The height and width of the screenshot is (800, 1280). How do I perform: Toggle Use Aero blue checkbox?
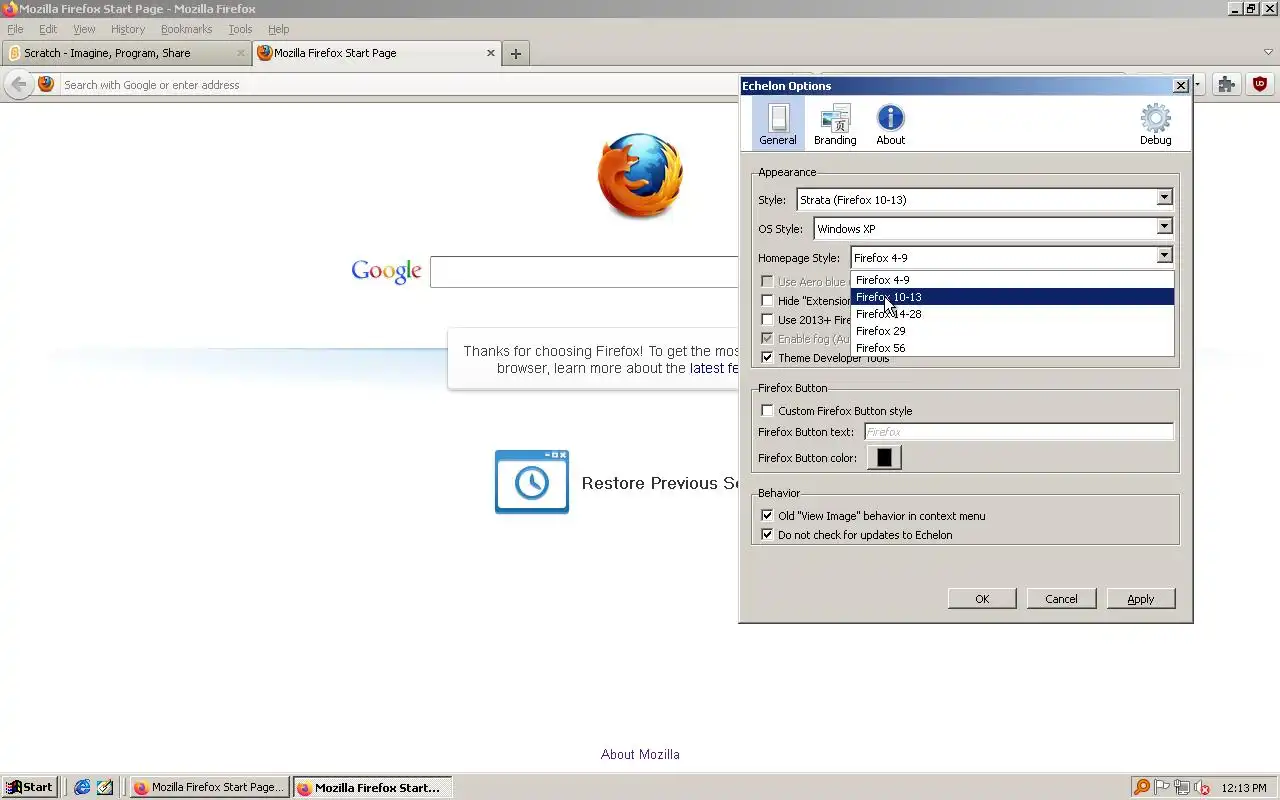pyautogui.click(x=767, y=282)
